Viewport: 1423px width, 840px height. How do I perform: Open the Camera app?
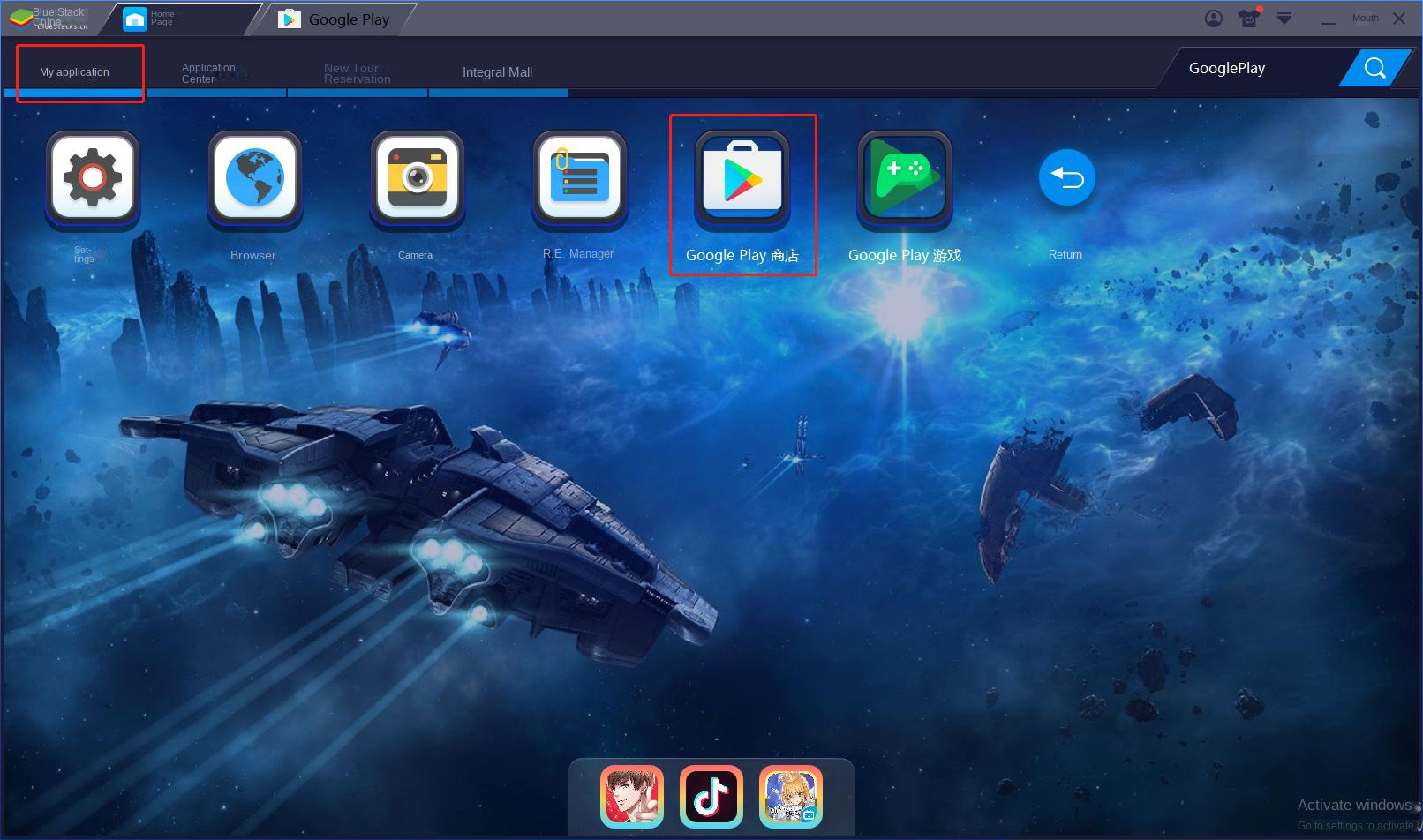417,177
